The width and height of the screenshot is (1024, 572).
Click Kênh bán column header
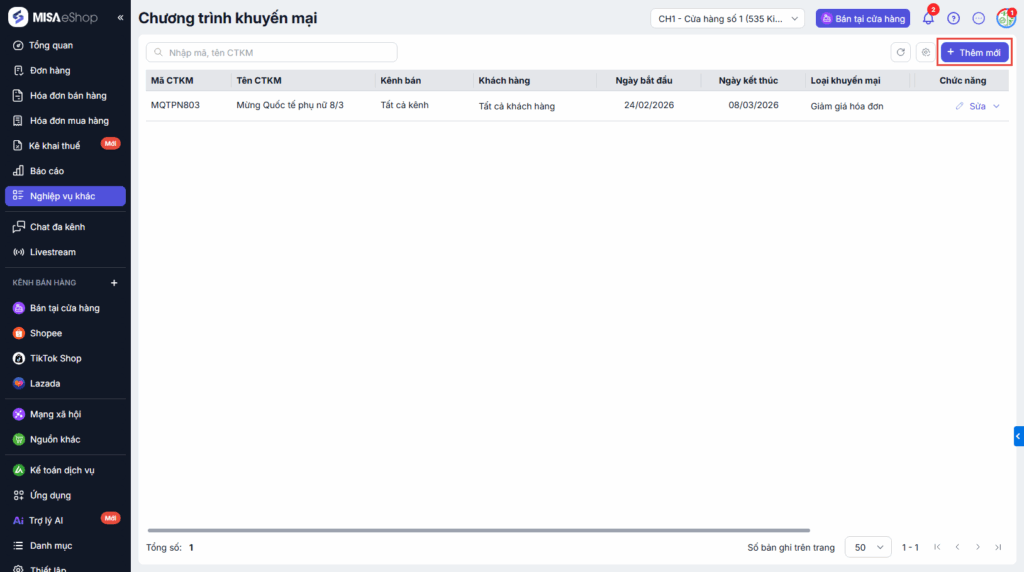coord(400,80)
